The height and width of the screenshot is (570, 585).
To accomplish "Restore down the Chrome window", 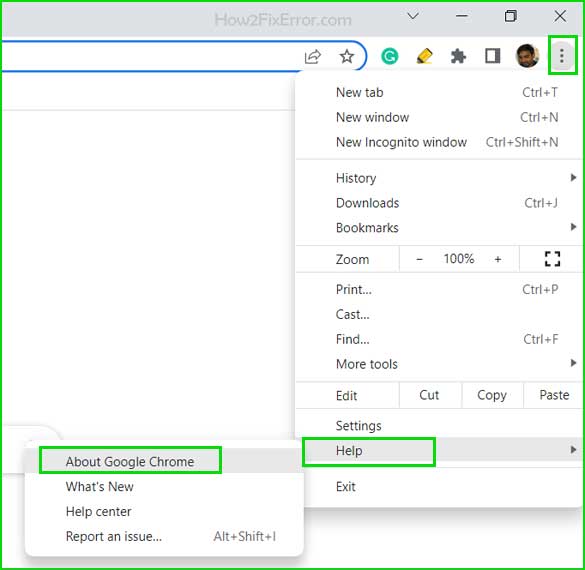I will point(511,16).
